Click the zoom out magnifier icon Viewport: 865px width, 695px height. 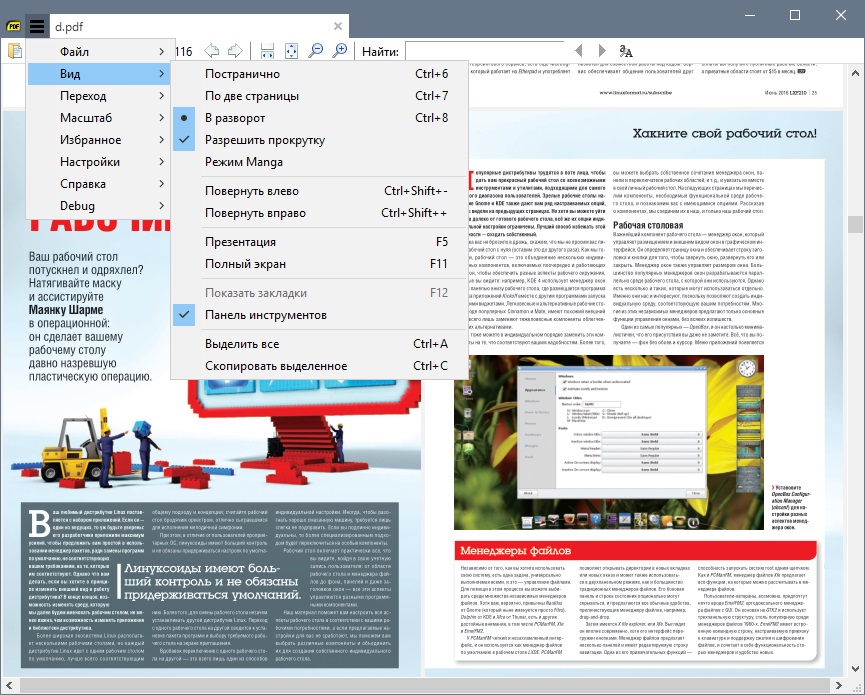pos(316,51)
